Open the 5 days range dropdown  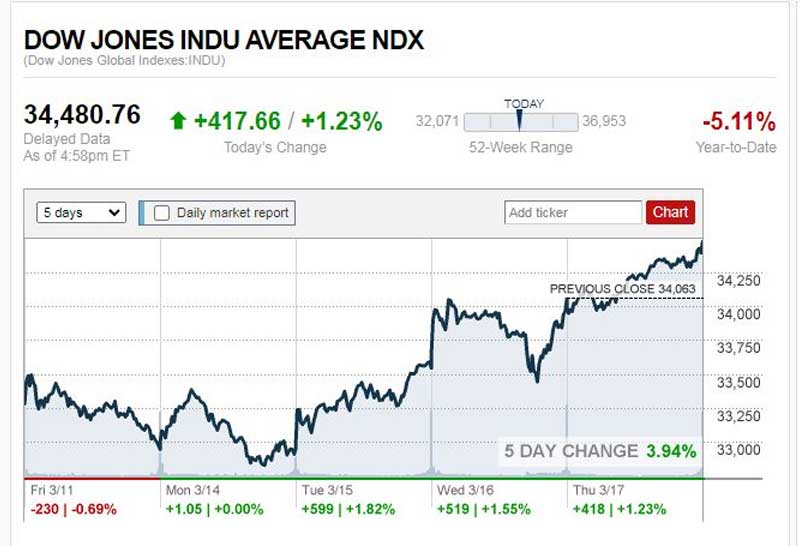click(81, 212)
